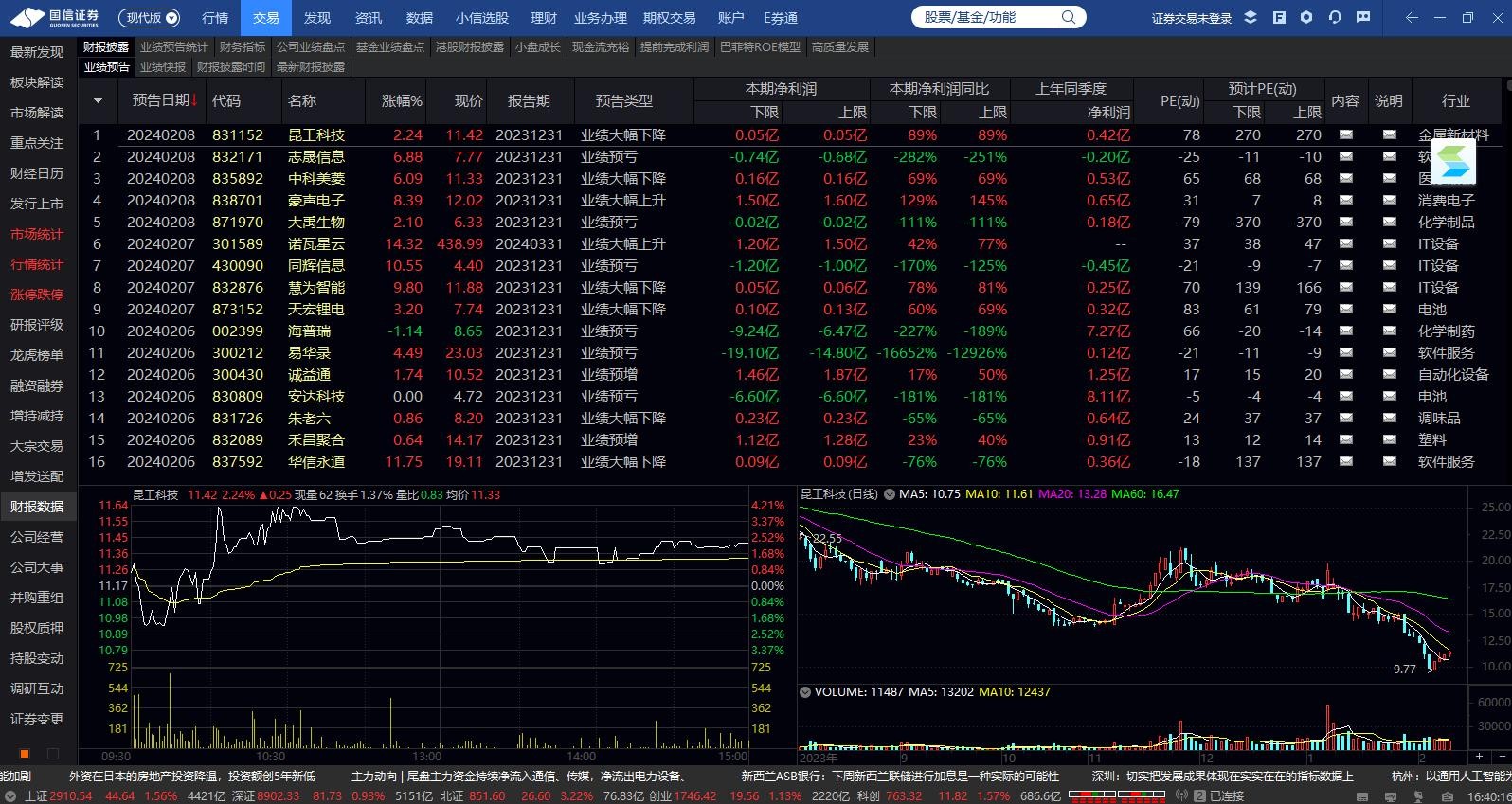This screenshot has height=804, width=1512.
Task: Switch to the 业绩快报 sub-tab
Action: pyautogui.click(x=163, y=66)
